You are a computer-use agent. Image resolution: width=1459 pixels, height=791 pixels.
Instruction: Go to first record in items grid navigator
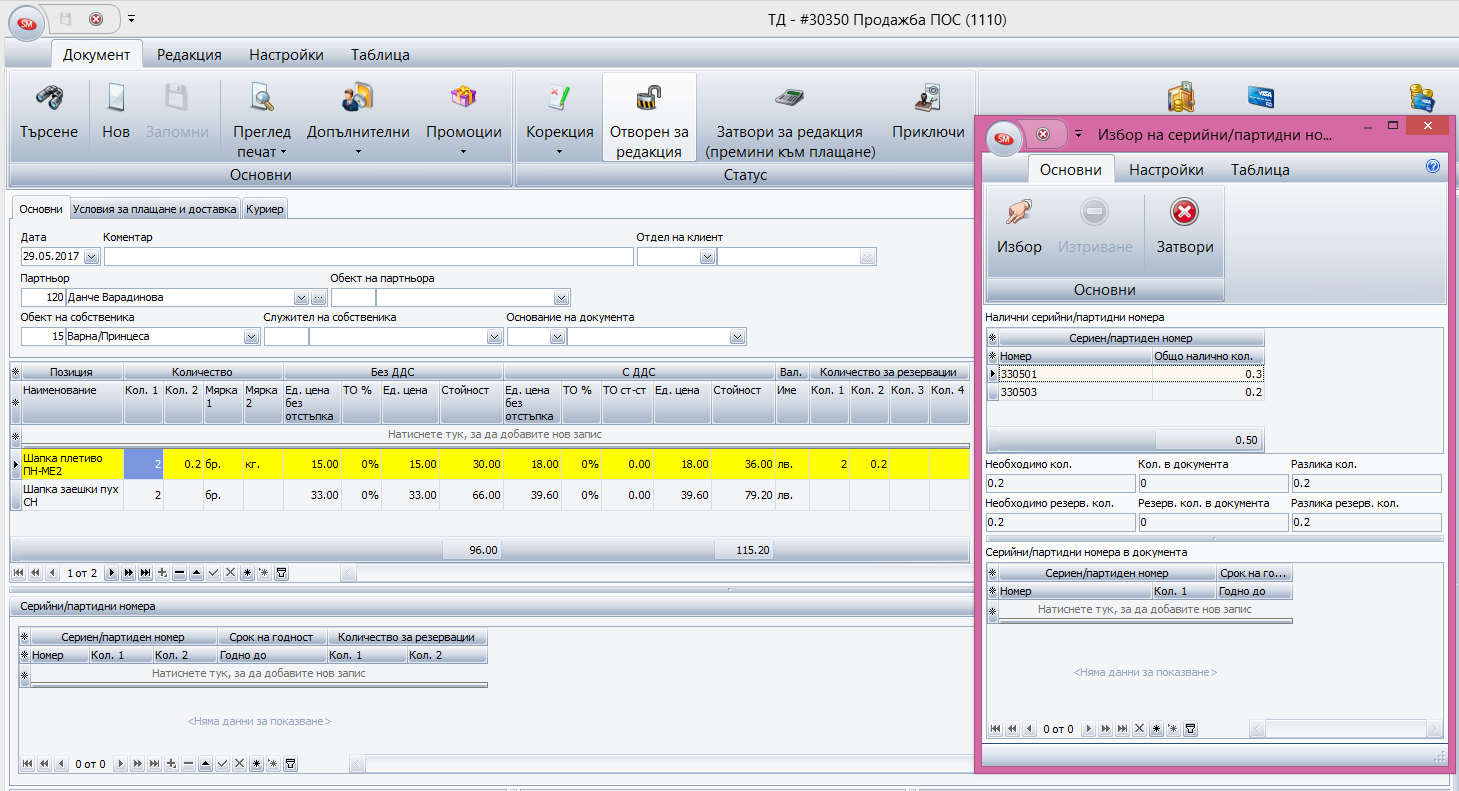click(17, 573)
